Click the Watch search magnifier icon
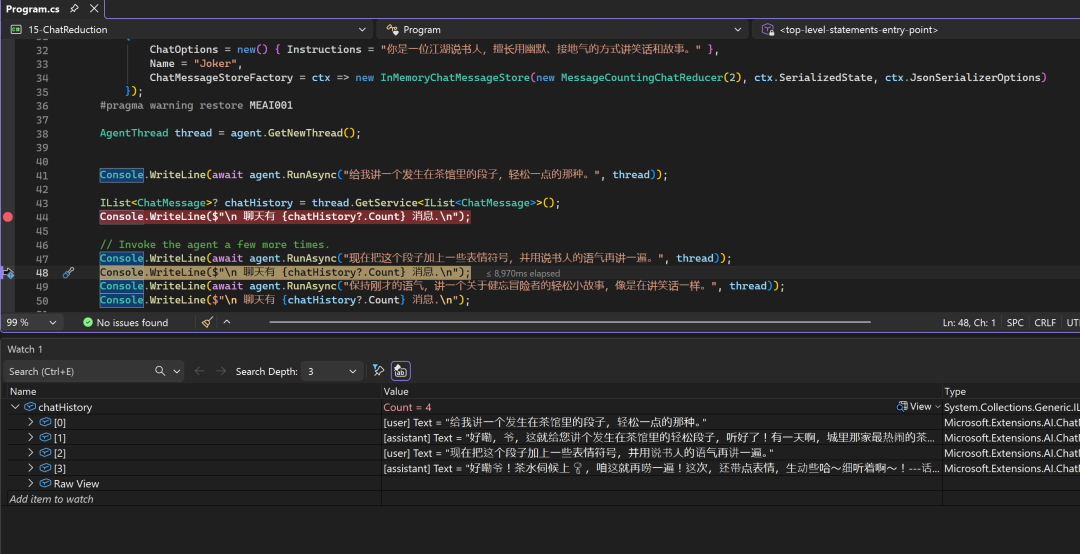The image size is (1080, 554). (x=161, y=371)
